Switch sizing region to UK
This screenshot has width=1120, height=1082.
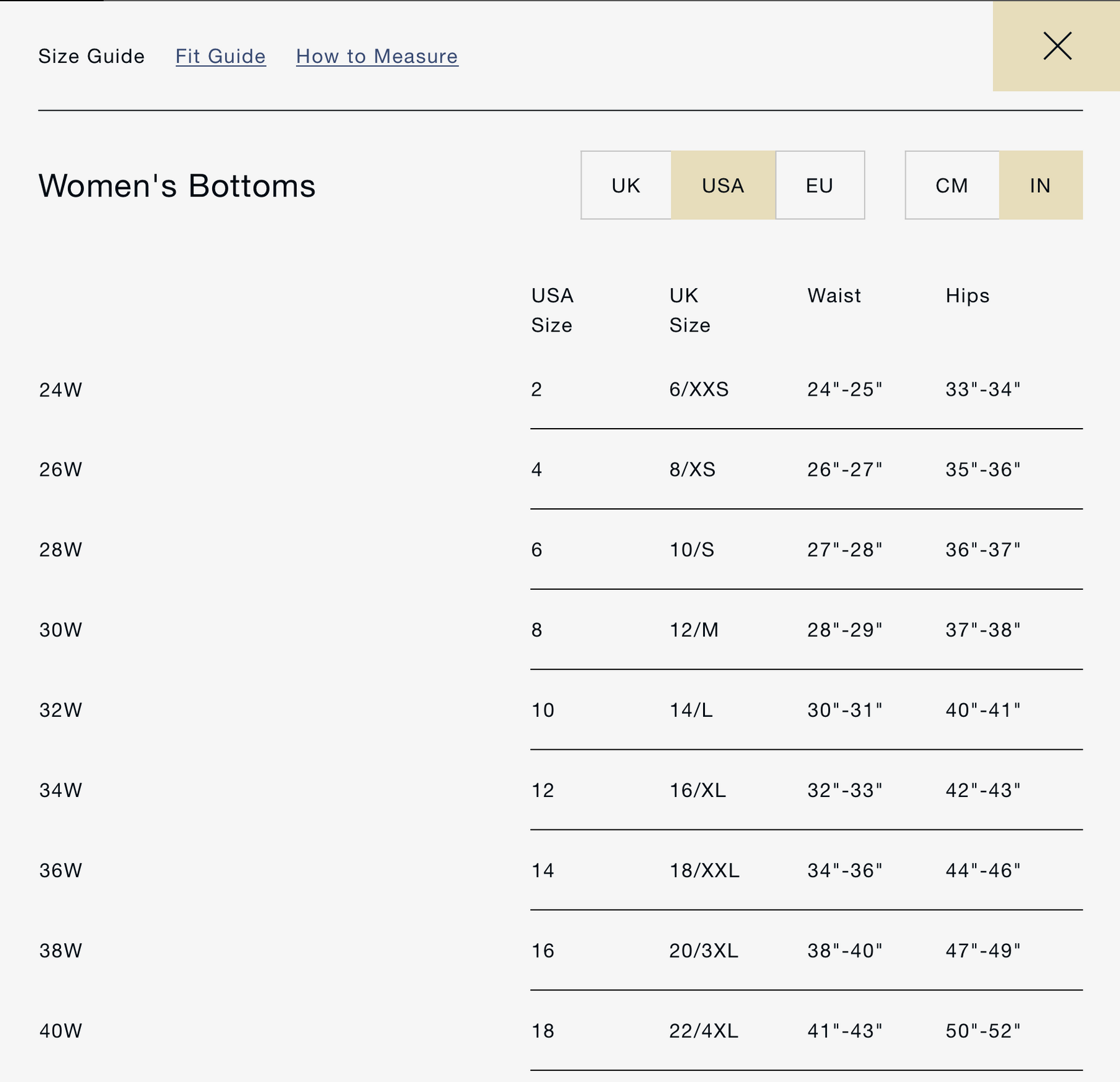pyautogui.click(x=625, y=185)
